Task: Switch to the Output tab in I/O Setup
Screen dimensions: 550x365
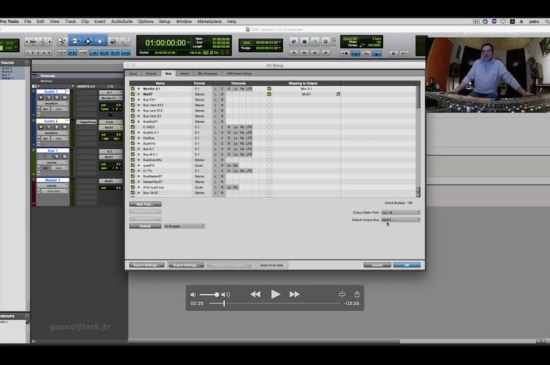Action: [151, 73]
